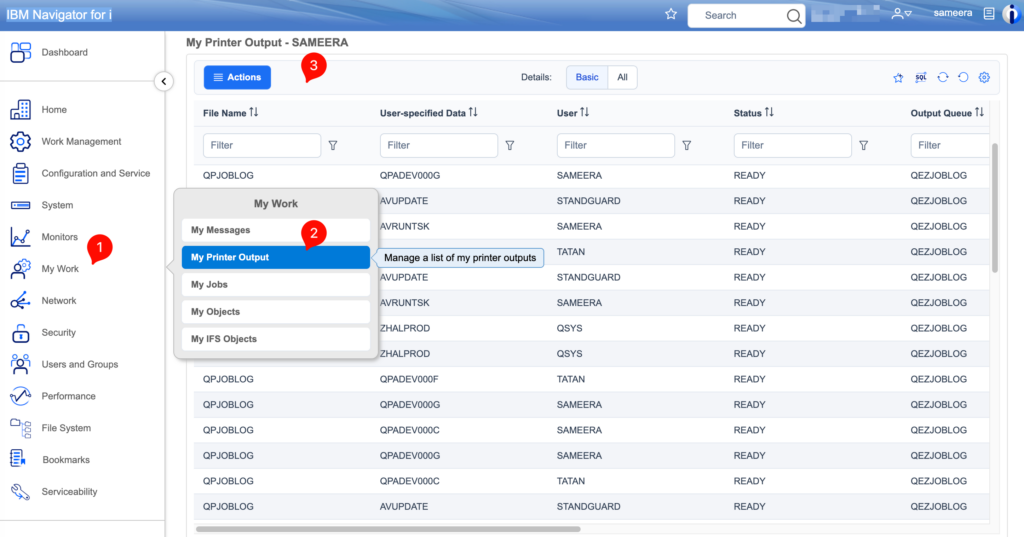Click the Search box in header

737,16
